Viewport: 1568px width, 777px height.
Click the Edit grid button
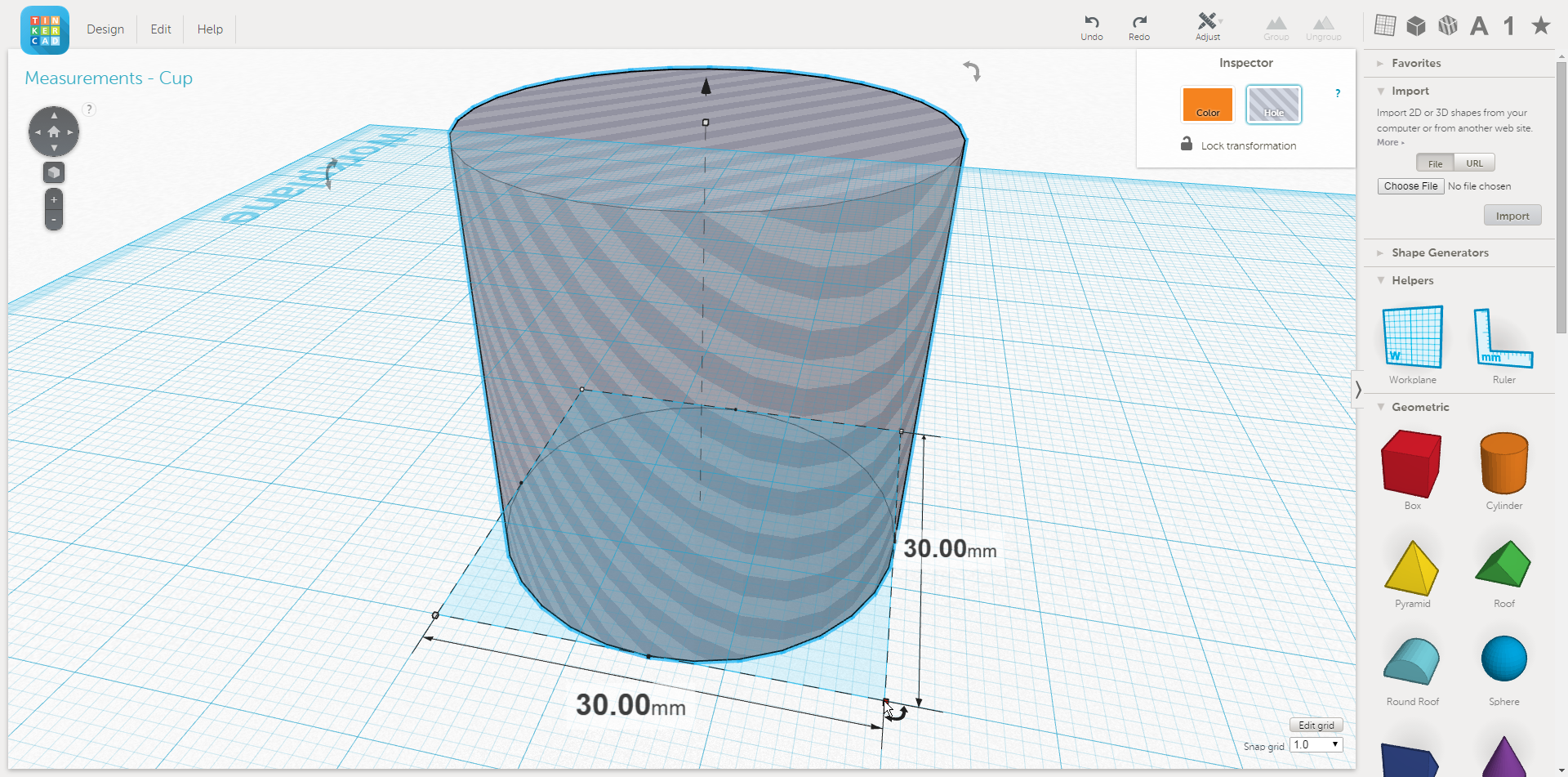[x=1316, y=726]
